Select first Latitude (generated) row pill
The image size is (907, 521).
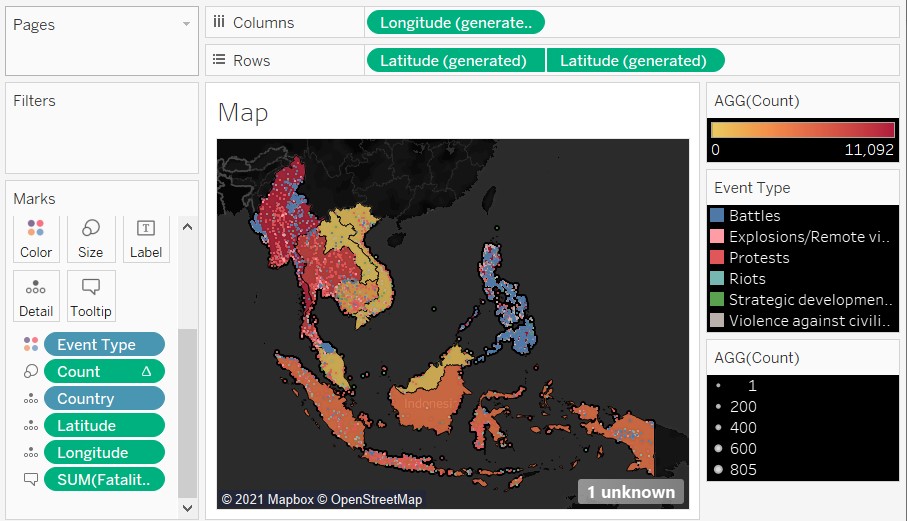(x=455, y=60)
